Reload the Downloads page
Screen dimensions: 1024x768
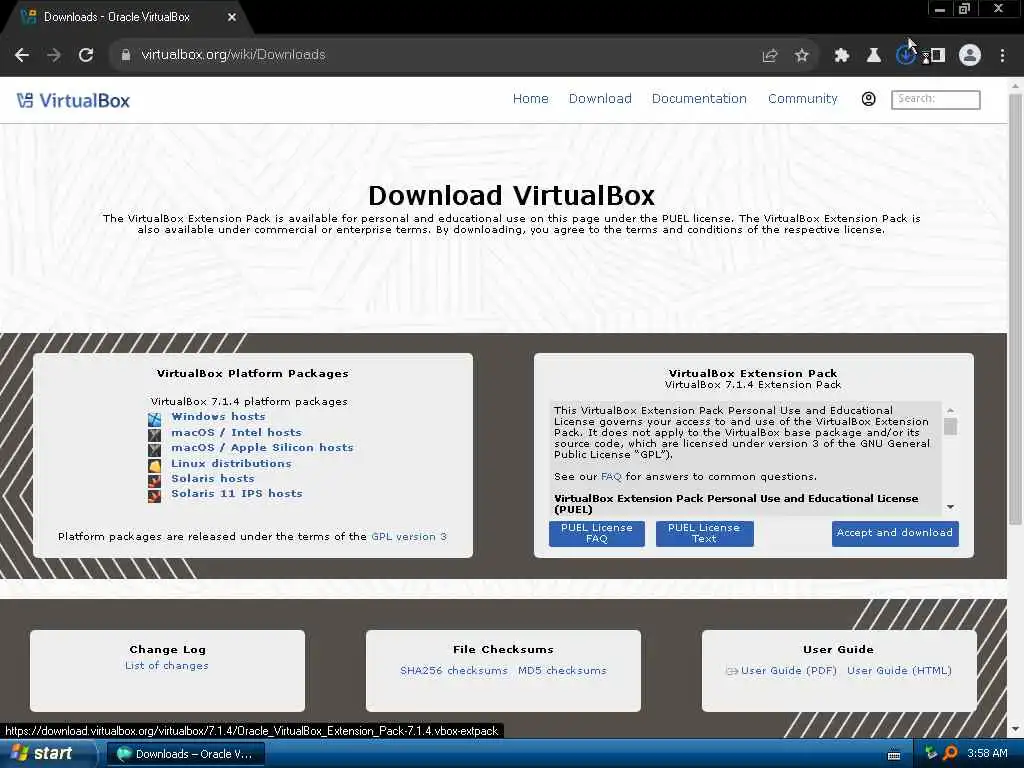coord(86,55)
